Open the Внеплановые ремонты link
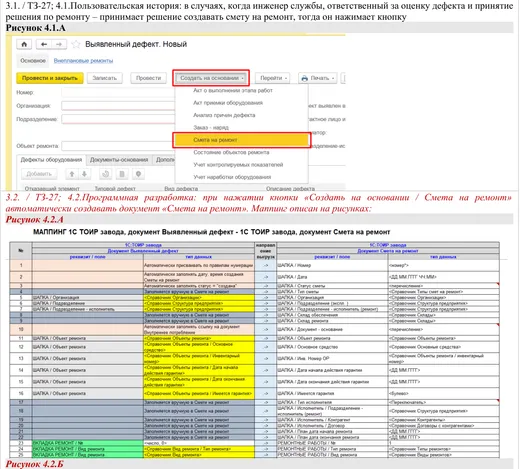The image size is (520, 469). coord(83,61)
